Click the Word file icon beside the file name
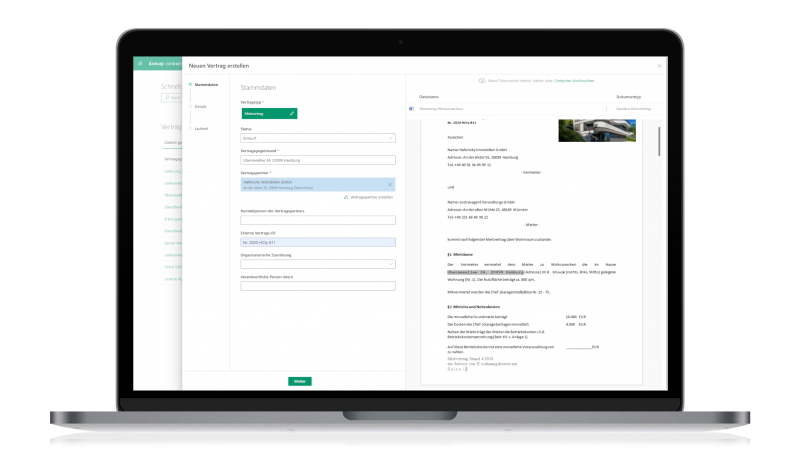Viewport: 800px width, 460px height. pos(413,108)
